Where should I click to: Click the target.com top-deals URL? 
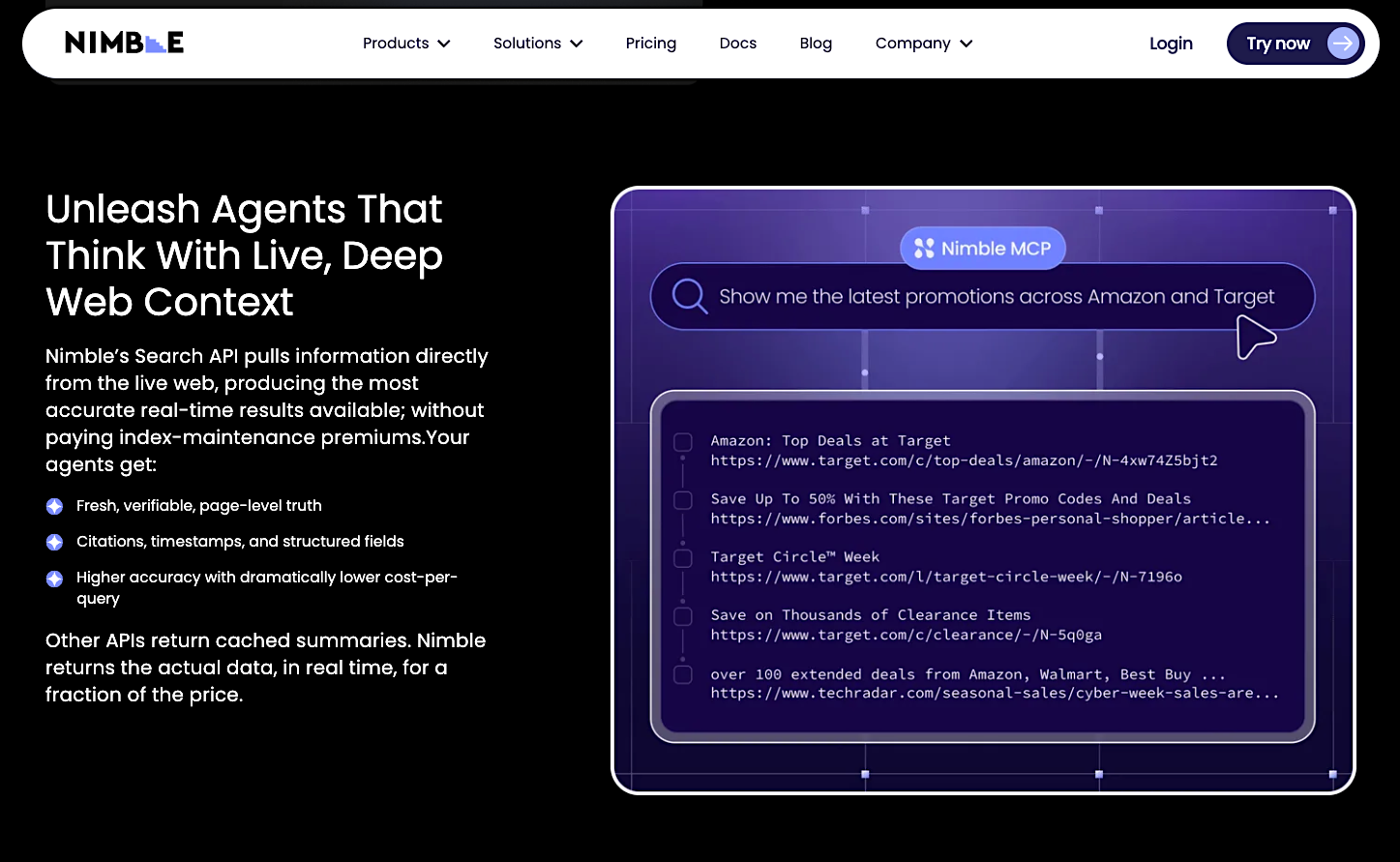point(964,461)
